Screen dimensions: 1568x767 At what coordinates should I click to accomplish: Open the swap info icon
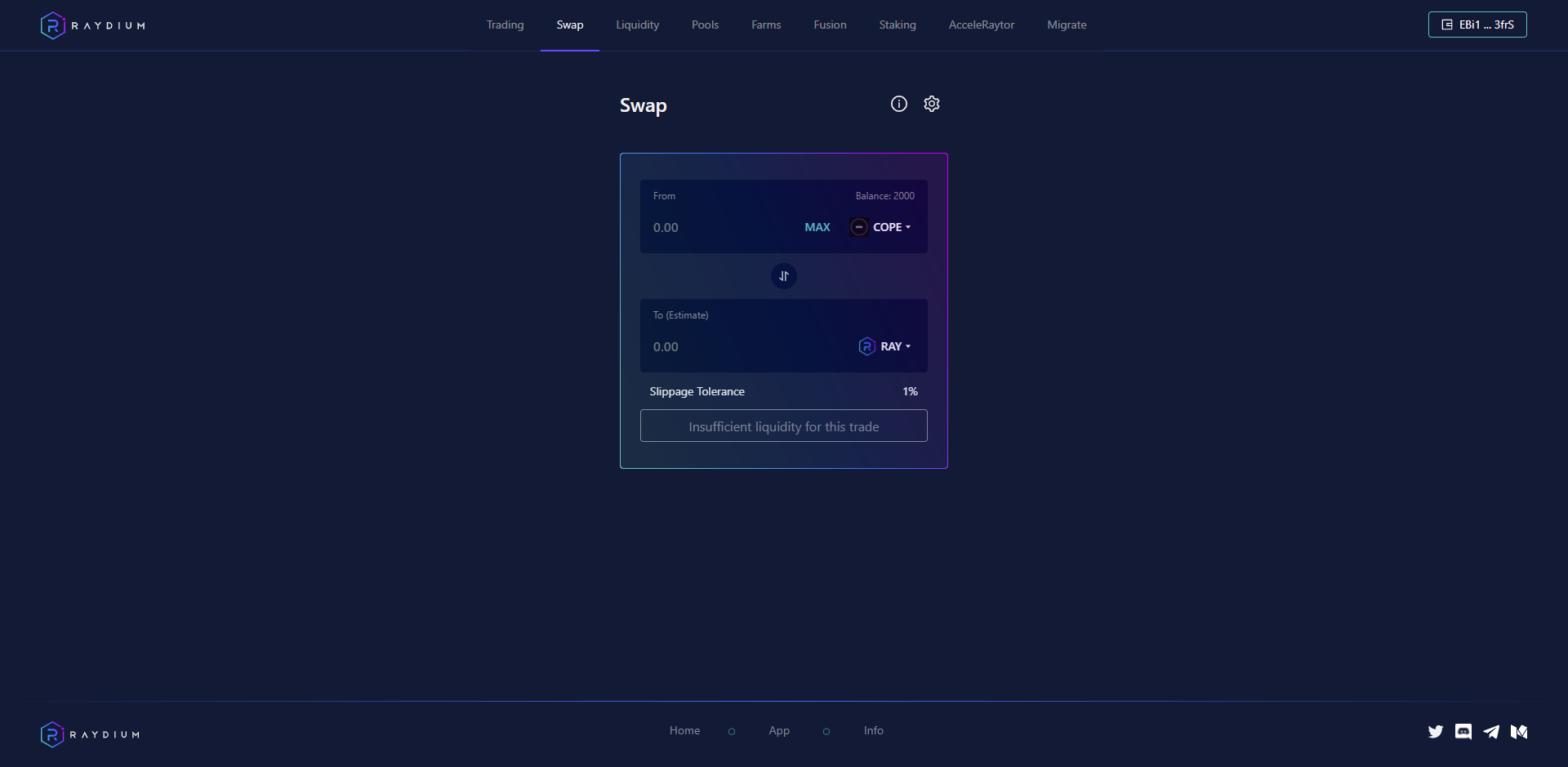tap(899, 104)
